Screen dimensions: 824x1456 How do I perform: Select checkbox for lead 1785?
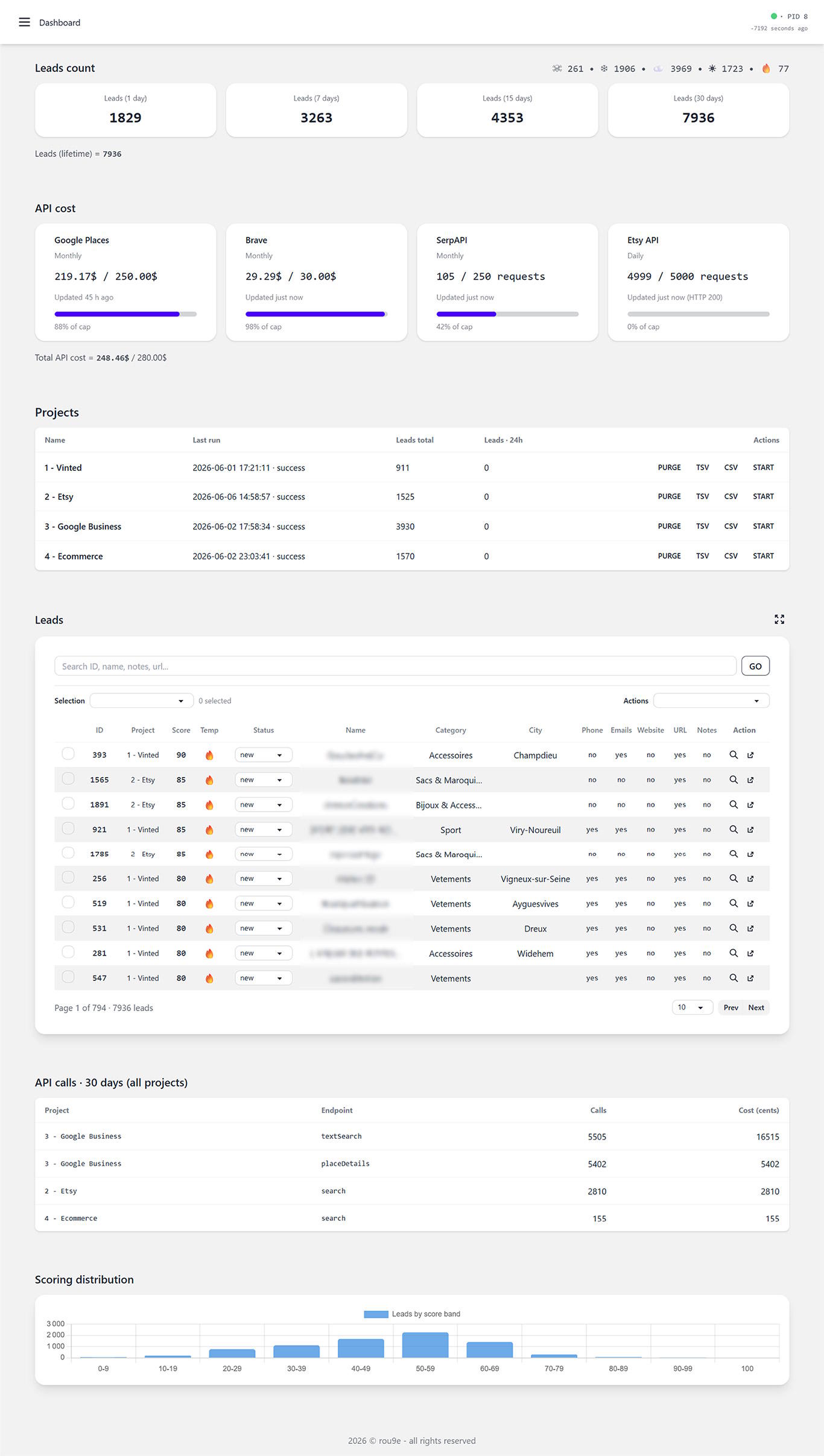tap(68, 852)
